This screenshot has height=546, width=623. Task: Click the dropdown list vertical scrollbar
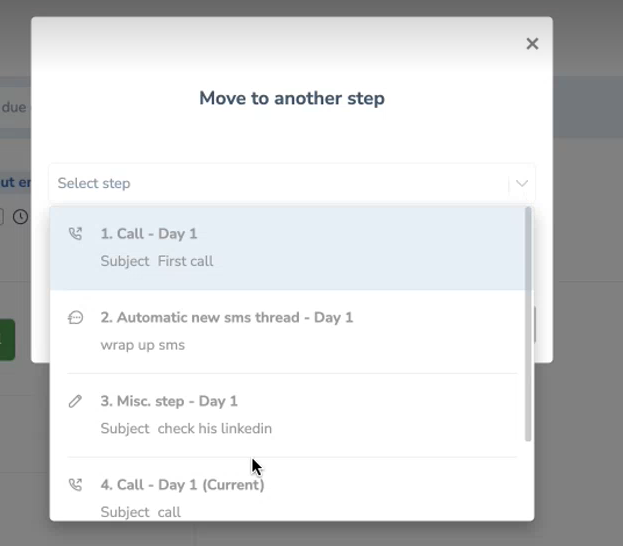(528, 324)
